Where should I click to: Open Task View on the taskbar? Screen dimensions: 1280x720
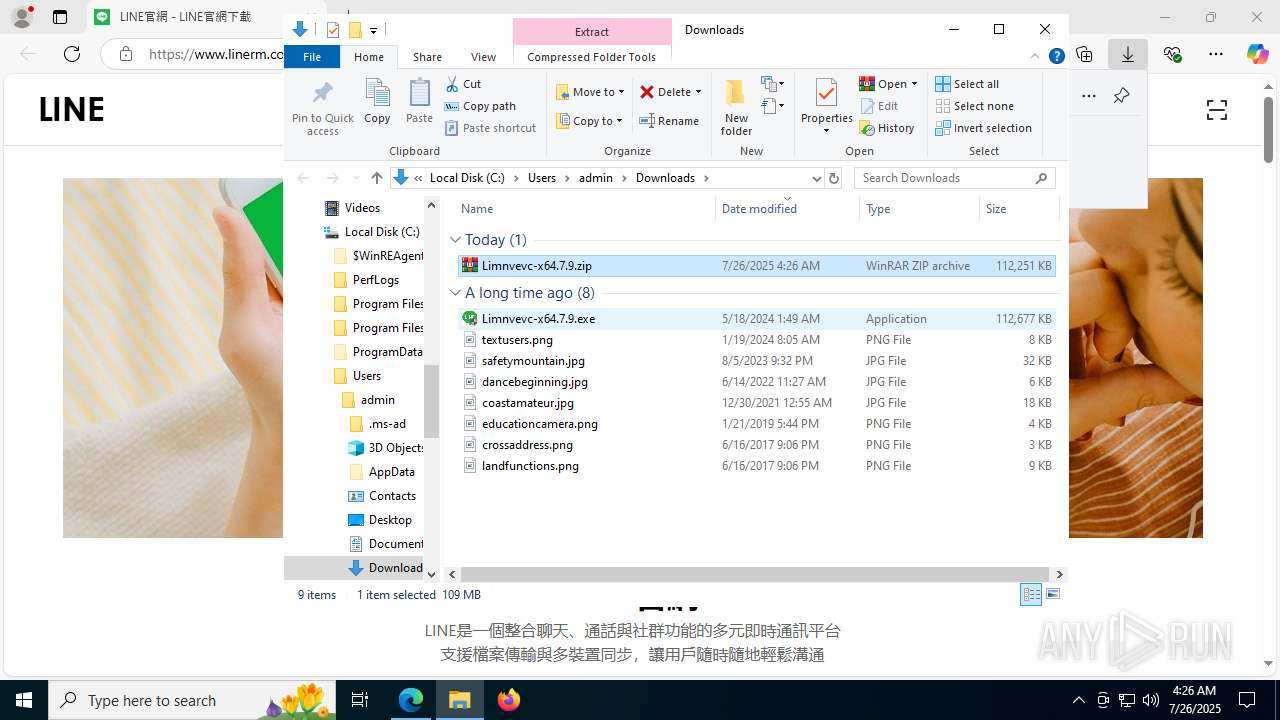(361, 700)
